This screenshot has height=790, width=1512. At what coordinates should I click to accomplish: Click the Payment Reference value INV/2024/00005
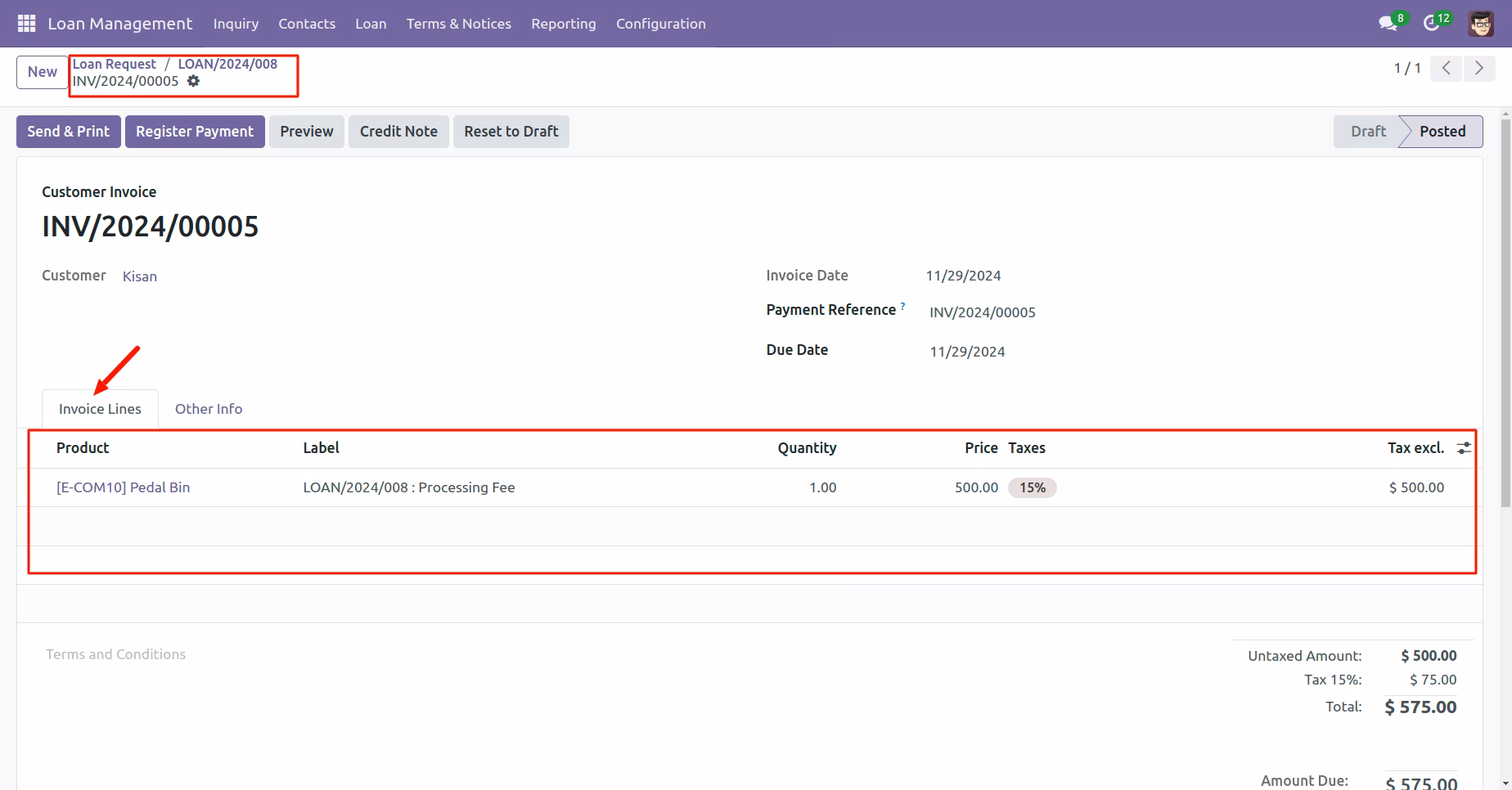983,312
